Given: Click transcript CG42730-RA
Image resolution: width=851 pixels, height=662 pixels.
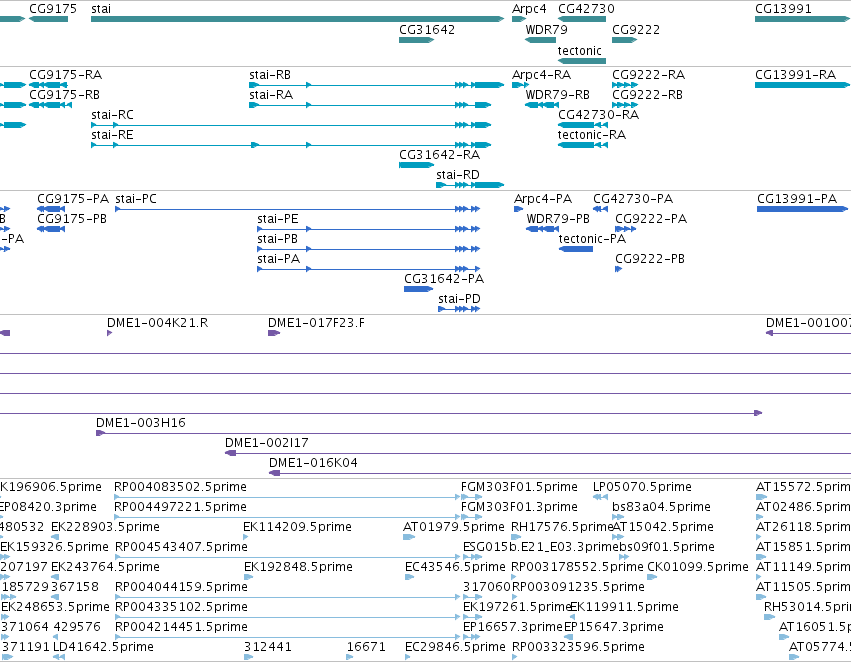Looking at the screenshot, I should click(x=583, y=125).
